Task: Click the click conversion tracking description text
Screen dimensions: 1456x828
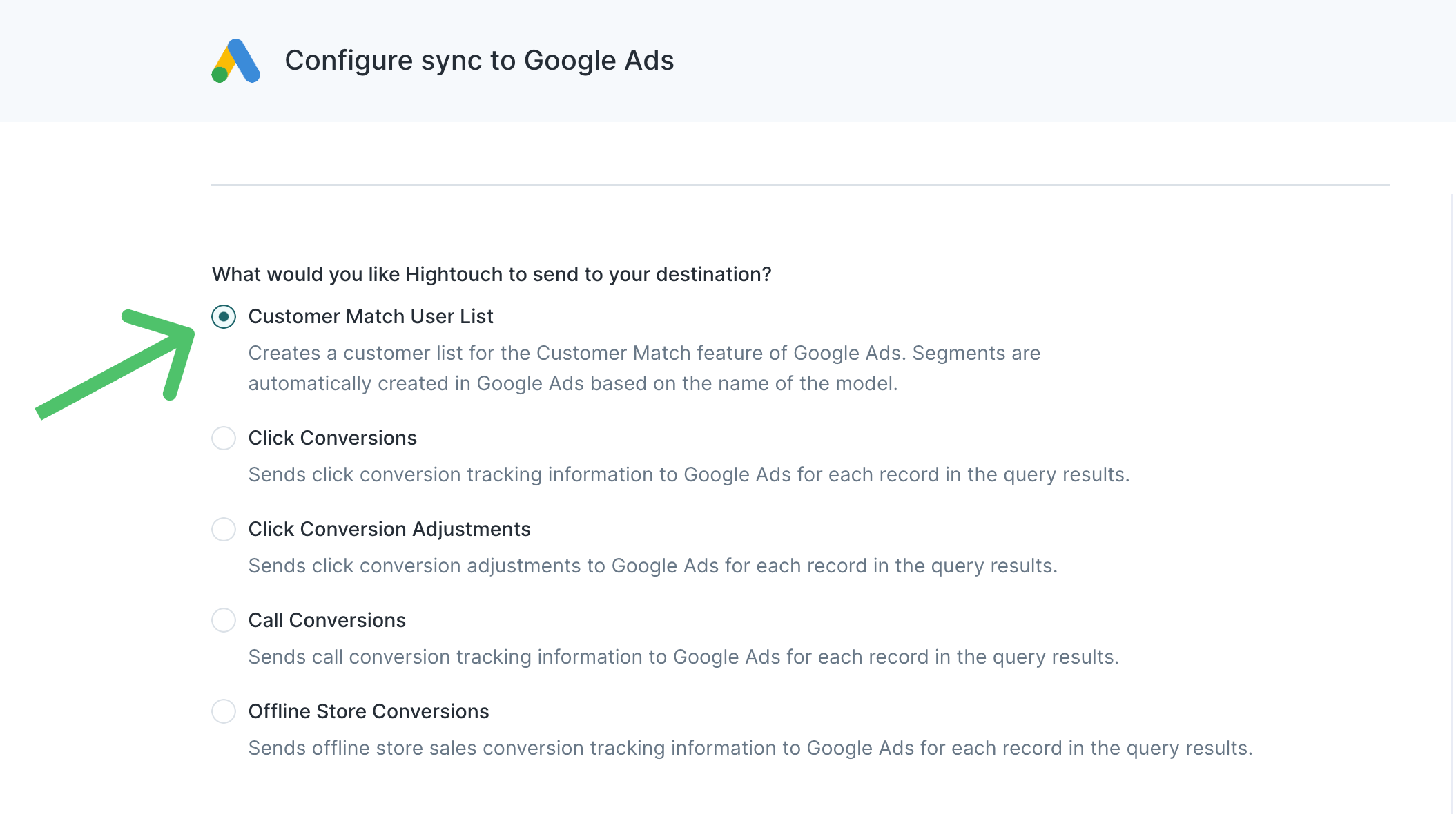Action: tap(688, 475)
